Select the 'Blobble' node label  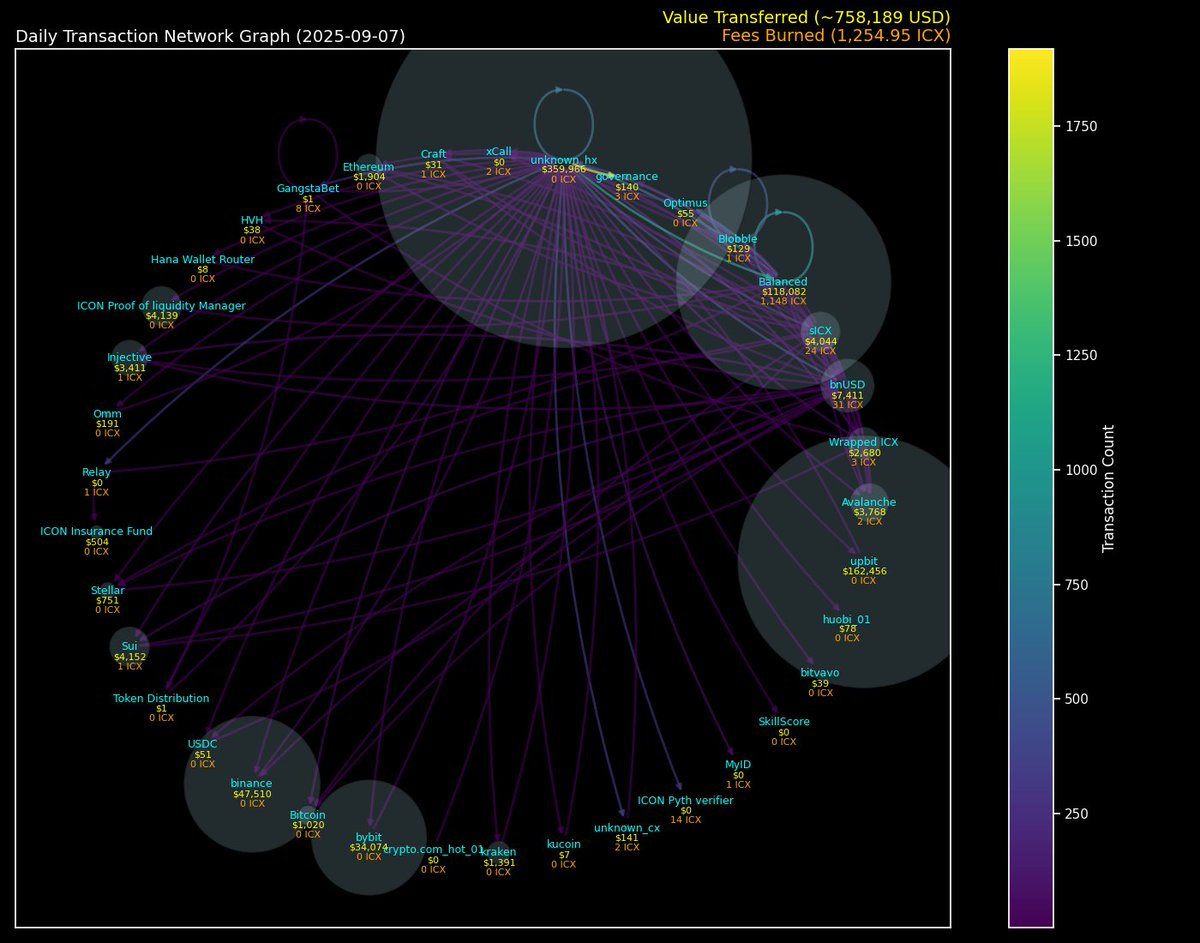tap(738, 239)
